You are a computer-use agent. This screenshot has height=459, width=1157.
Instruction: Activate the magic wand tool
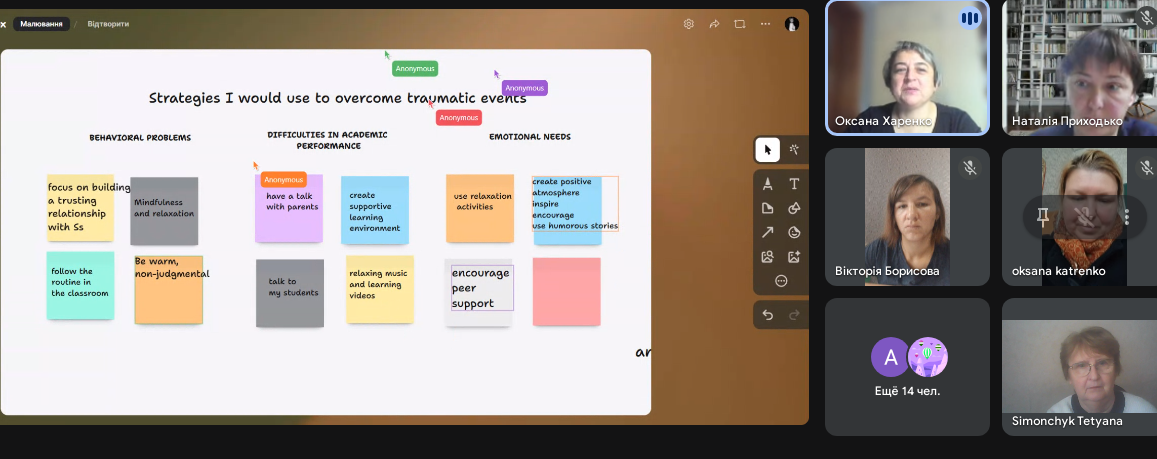pyautogui.click(x=794, y=150)
